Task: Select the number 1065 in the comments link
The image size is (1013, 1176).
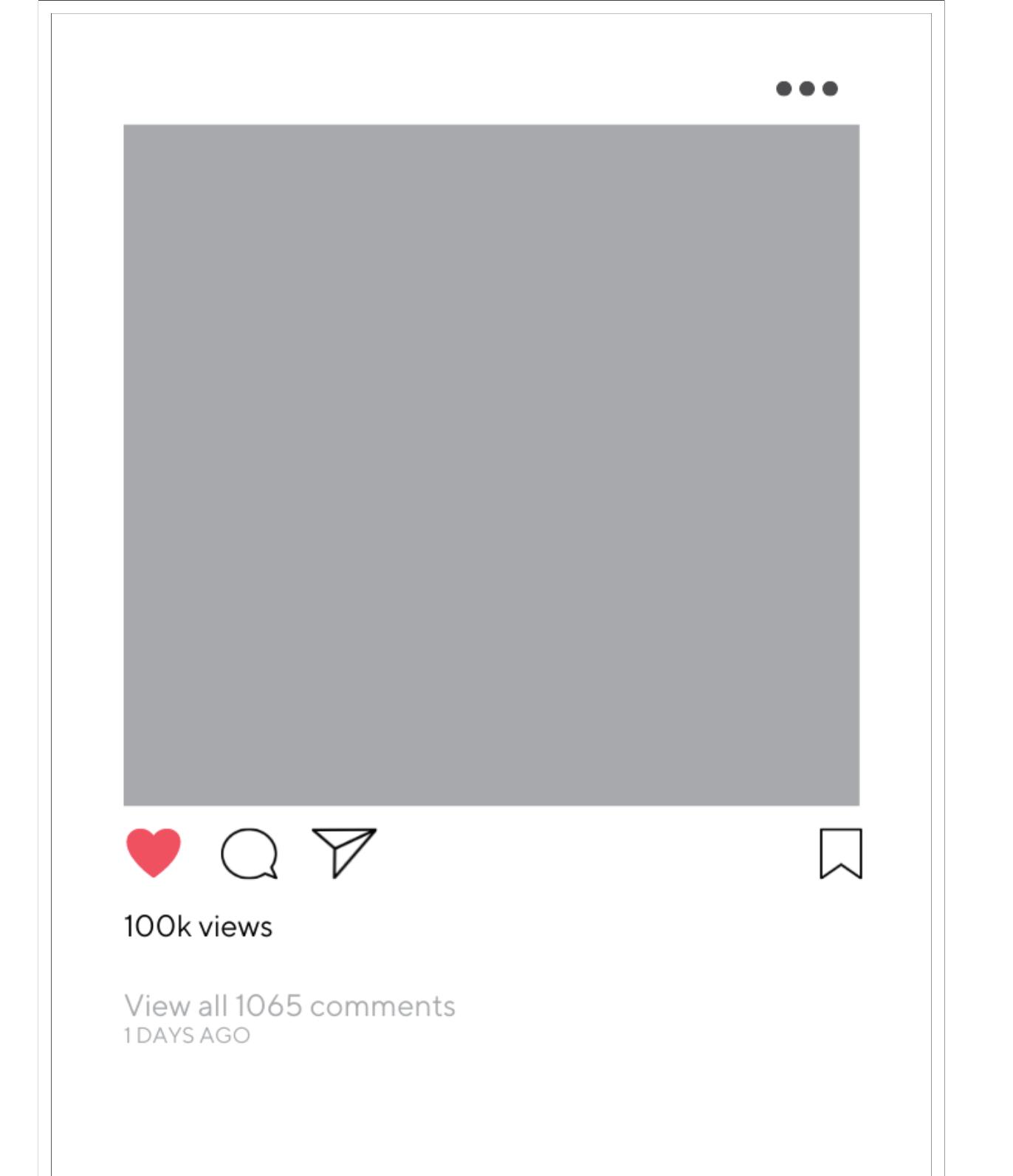Action: point(269,1006)
